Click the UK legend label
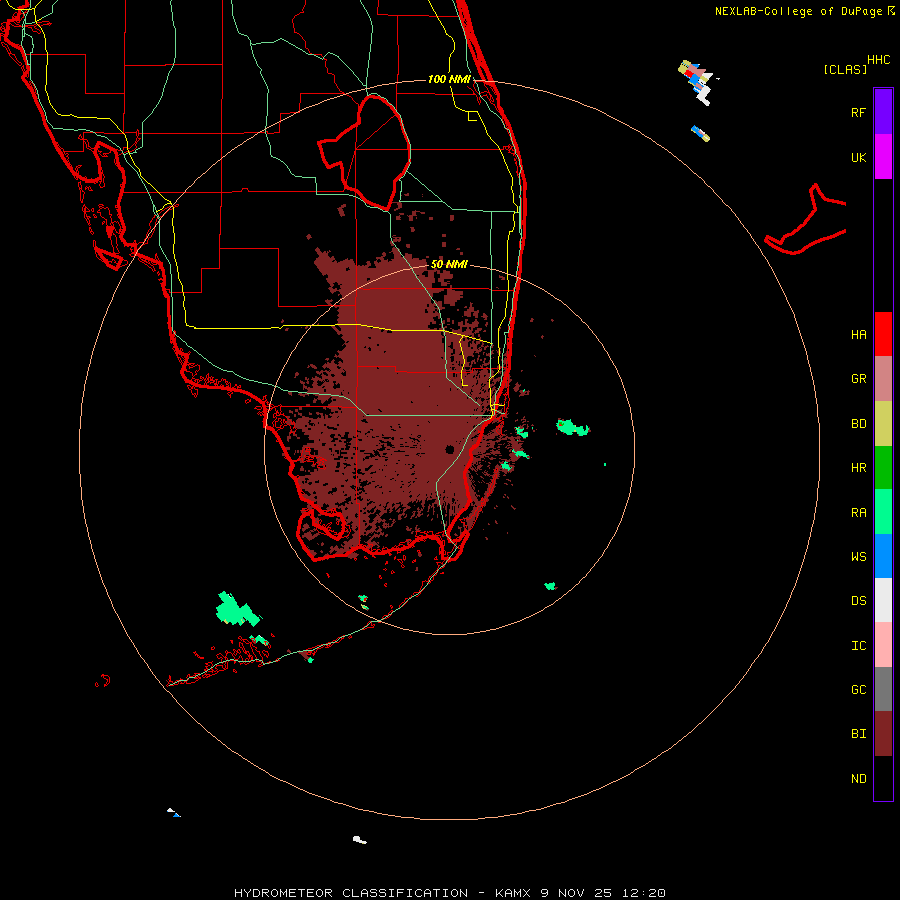900x900 pixels. tap(858, 157)
